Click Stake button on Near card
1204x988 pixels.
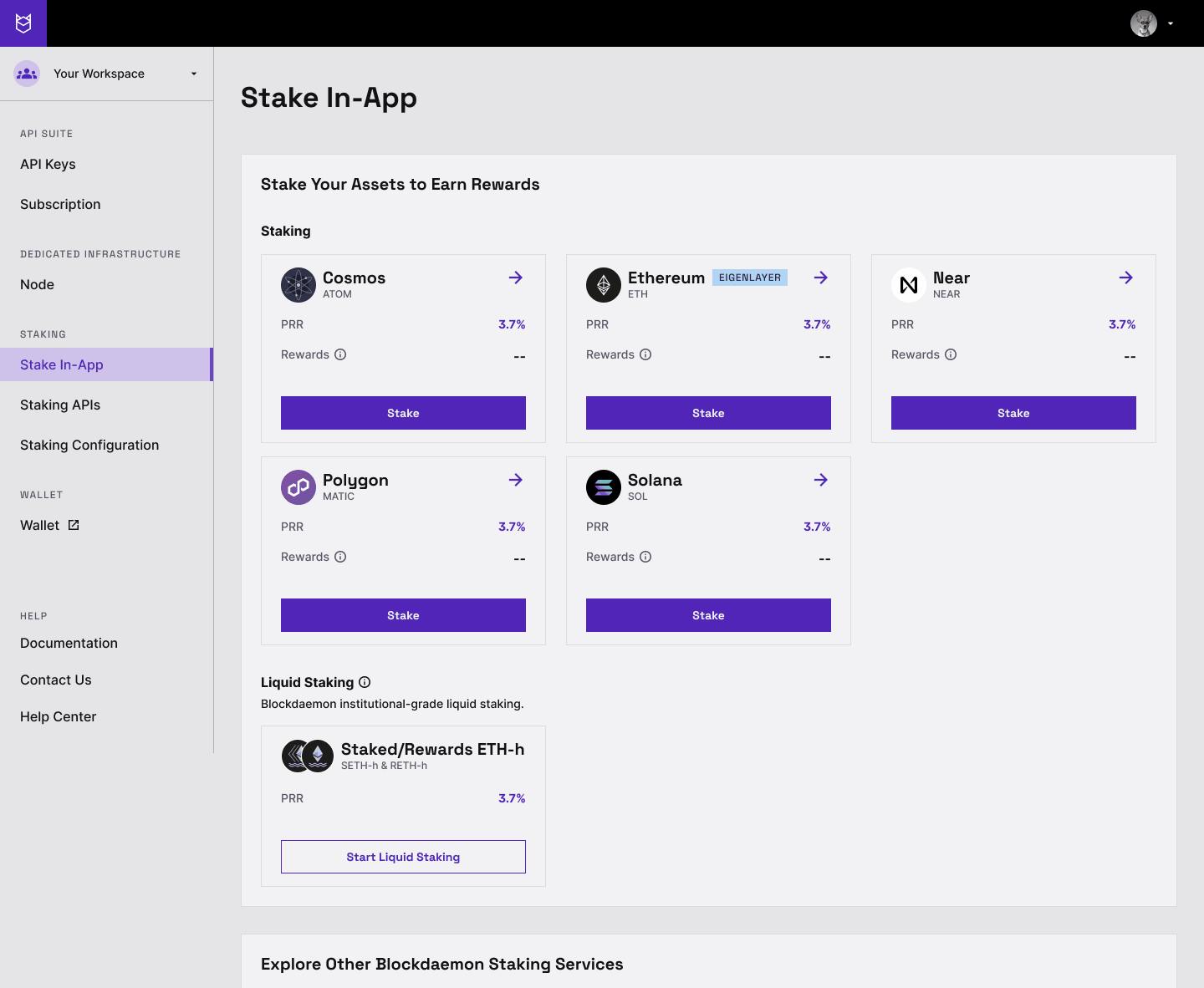[1013, 413]
